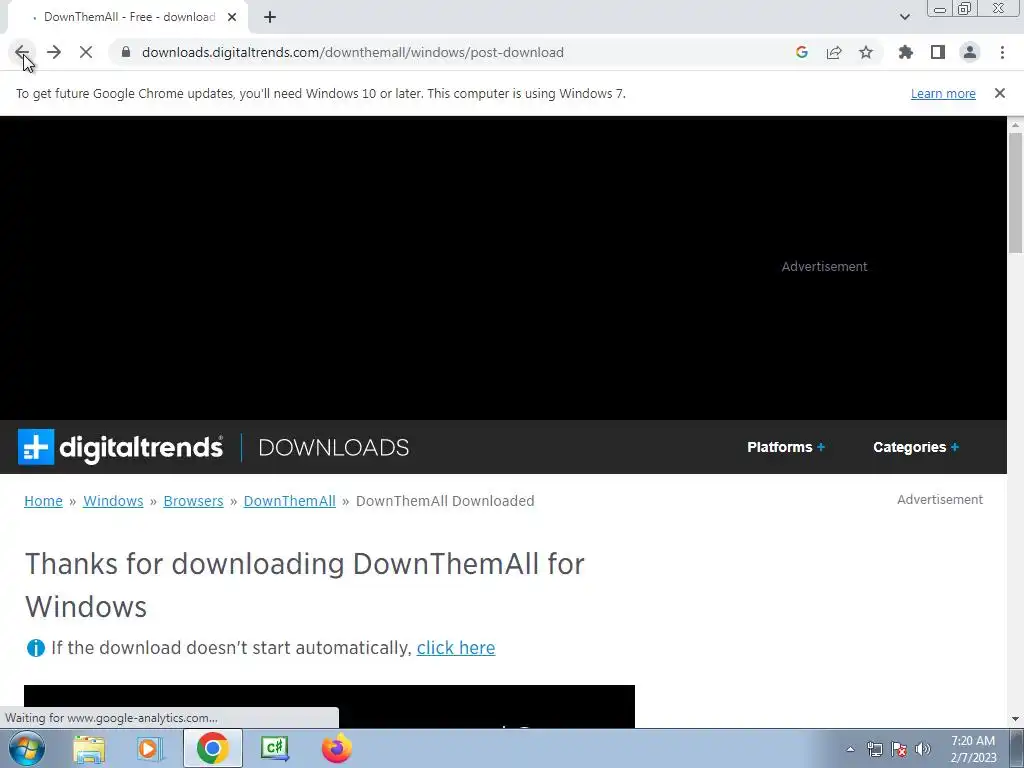Open the tab search dropdown arrow

[x=904, y=17]
